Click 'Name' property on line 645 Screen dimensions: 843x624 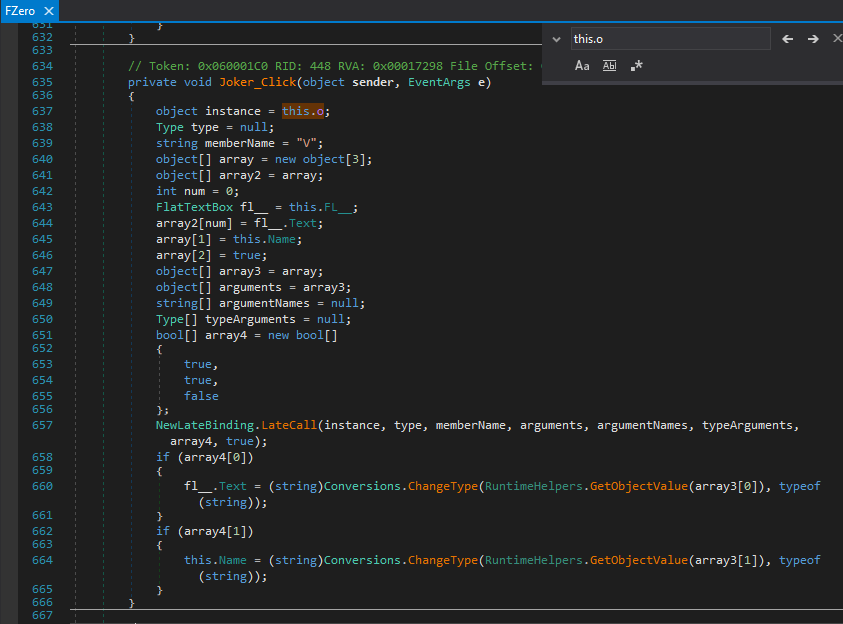point(282,240)
